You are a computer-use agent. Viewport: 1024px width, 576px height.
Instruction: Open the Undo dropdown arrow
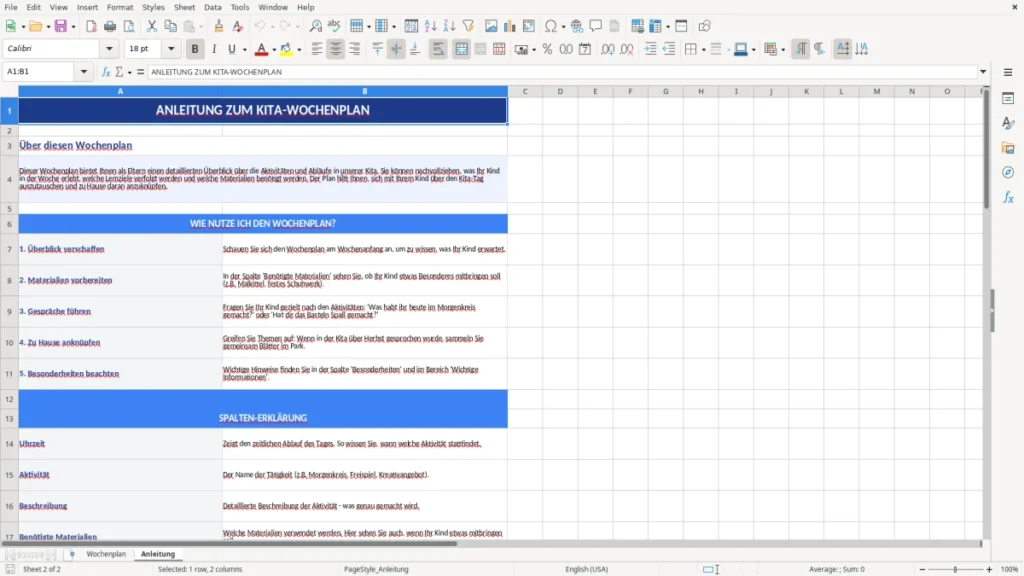point(272,27)
